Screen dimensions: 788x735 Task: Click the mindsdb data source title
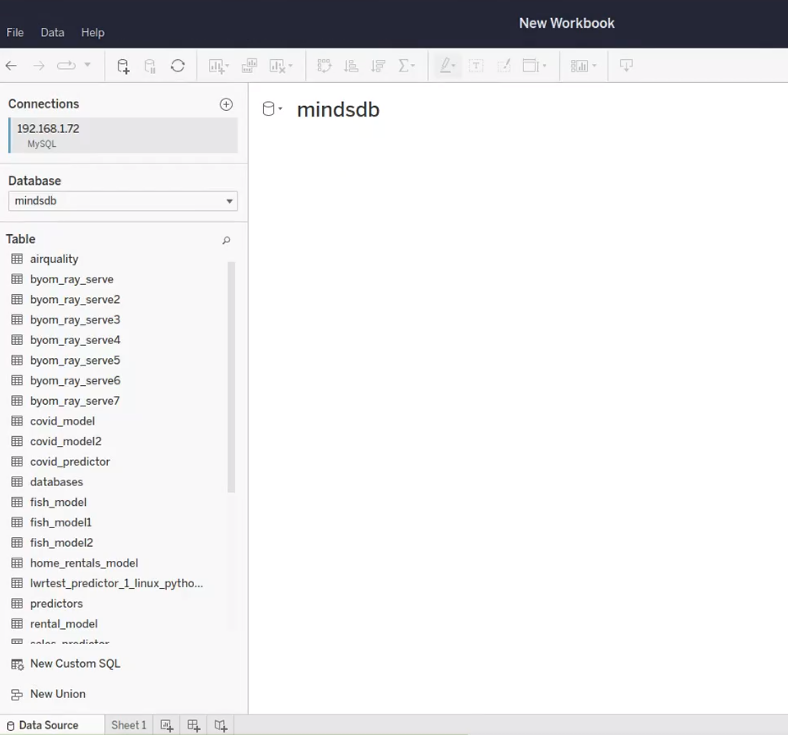(338, 110)
